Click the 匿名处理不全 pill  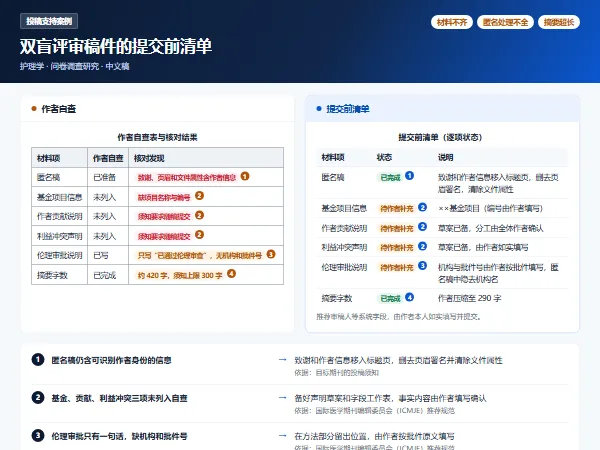[x=505, y=22]
